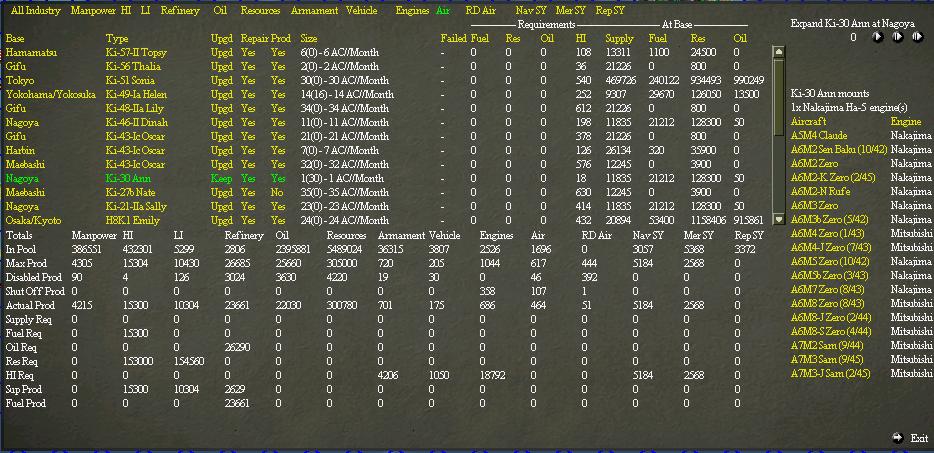This screenshot has width=934, height=453.
Task: Open the Resources filter
Action: click(x=260, y=10)
